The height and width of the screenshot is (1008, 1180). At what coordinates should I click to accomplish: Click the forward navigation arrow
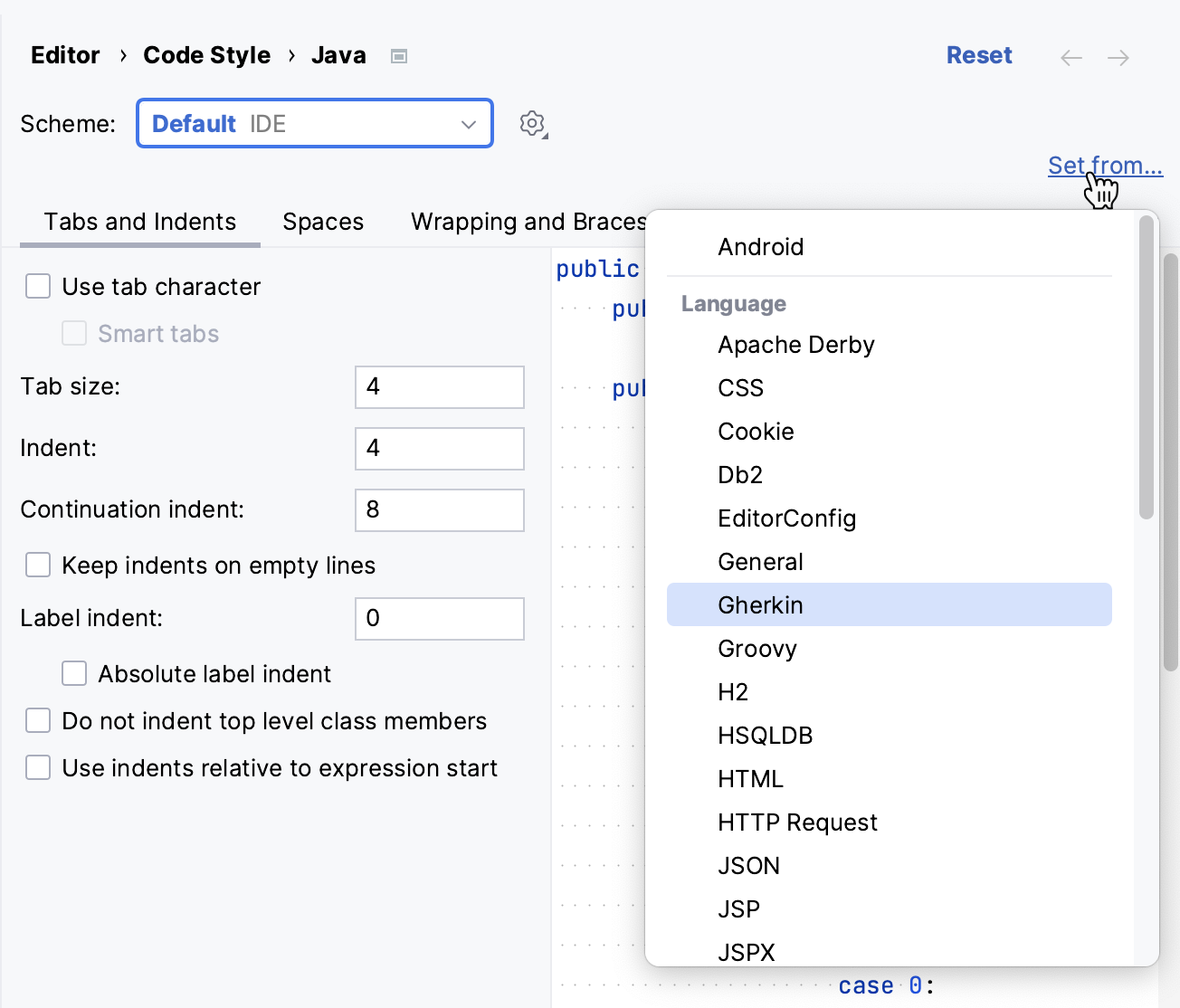tap(1118, 57)
